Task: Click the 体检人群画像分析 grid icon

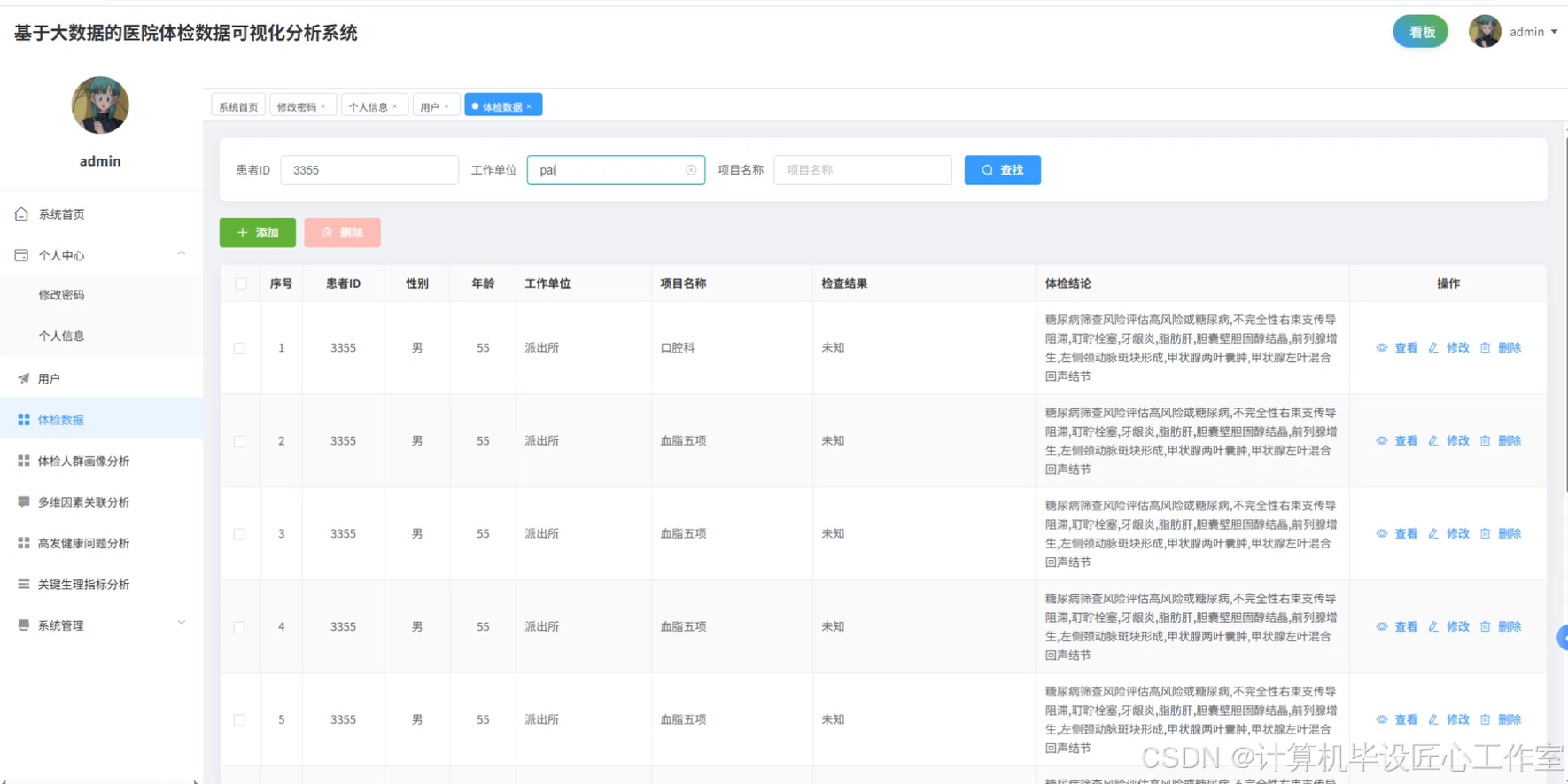Action: click(23, 461)
